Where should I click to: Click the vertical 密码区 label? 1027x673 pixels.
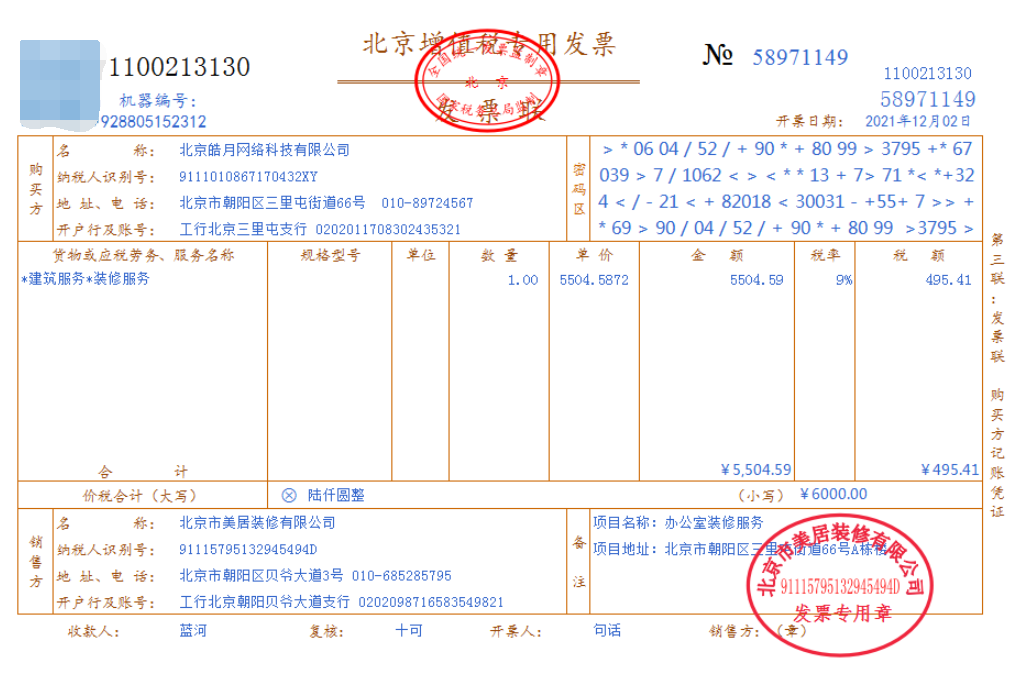[x=579, y=189]
